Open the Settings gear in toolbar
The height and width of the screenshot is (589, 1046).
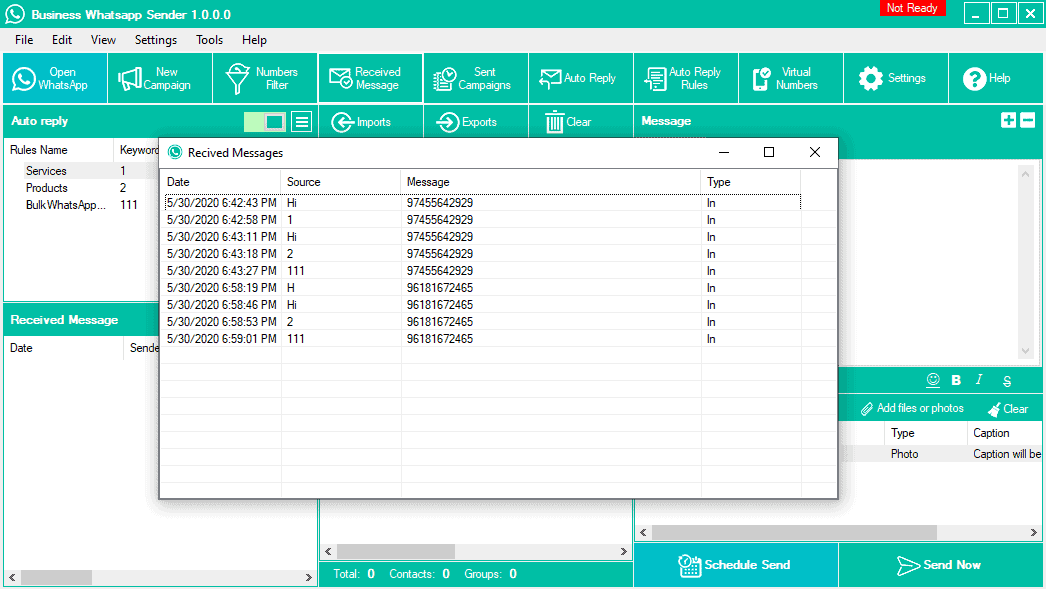pyautogui.click(x=896, y=79)
